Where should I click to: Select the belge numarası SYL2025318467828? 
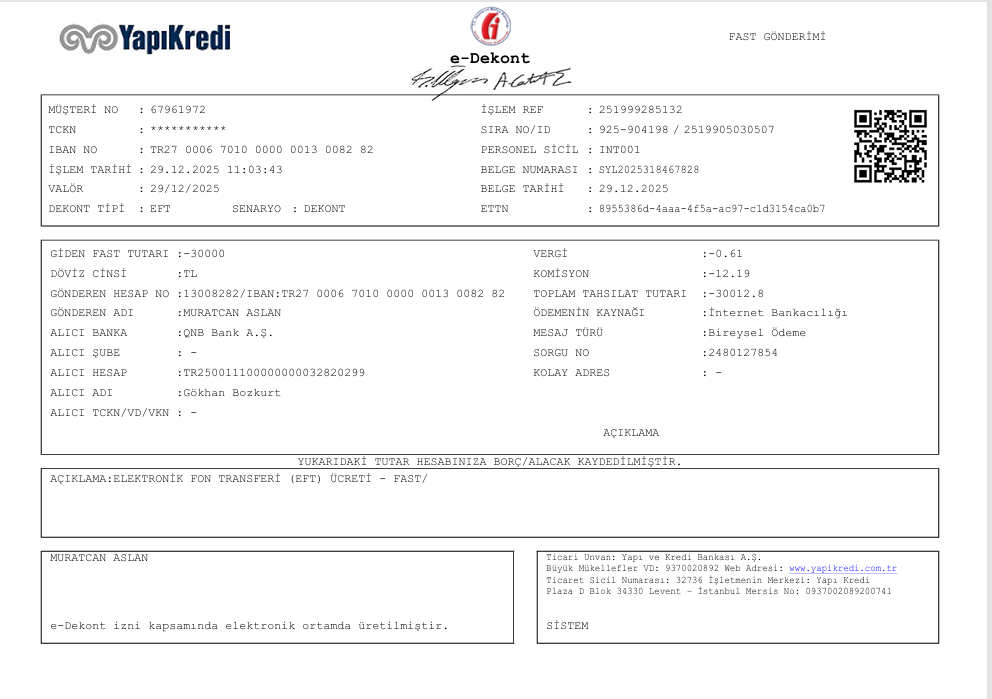(x=648, y=170)
